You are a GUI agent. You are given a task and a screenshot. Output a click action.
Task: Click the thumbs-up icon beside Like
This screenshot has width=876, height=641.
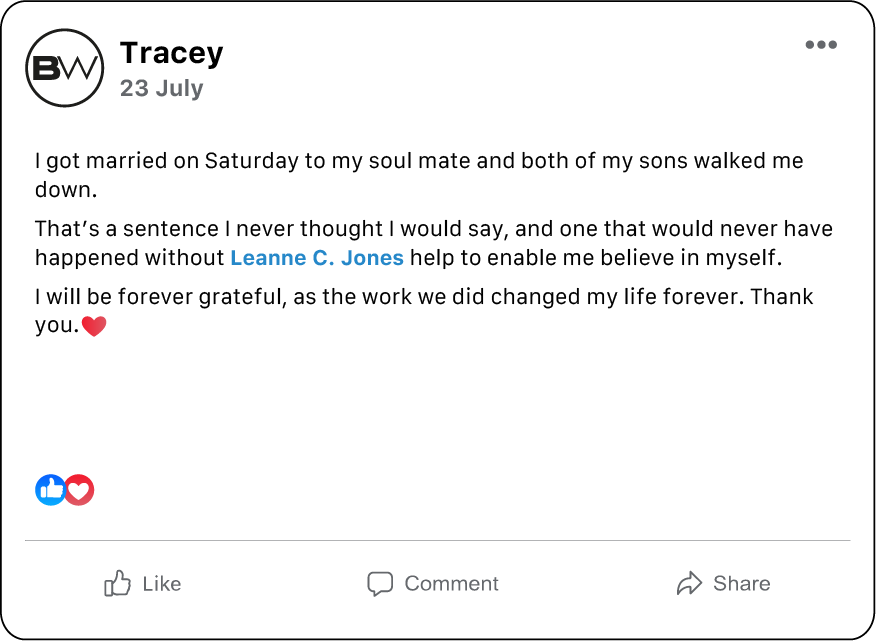click(x=117, y=584)
